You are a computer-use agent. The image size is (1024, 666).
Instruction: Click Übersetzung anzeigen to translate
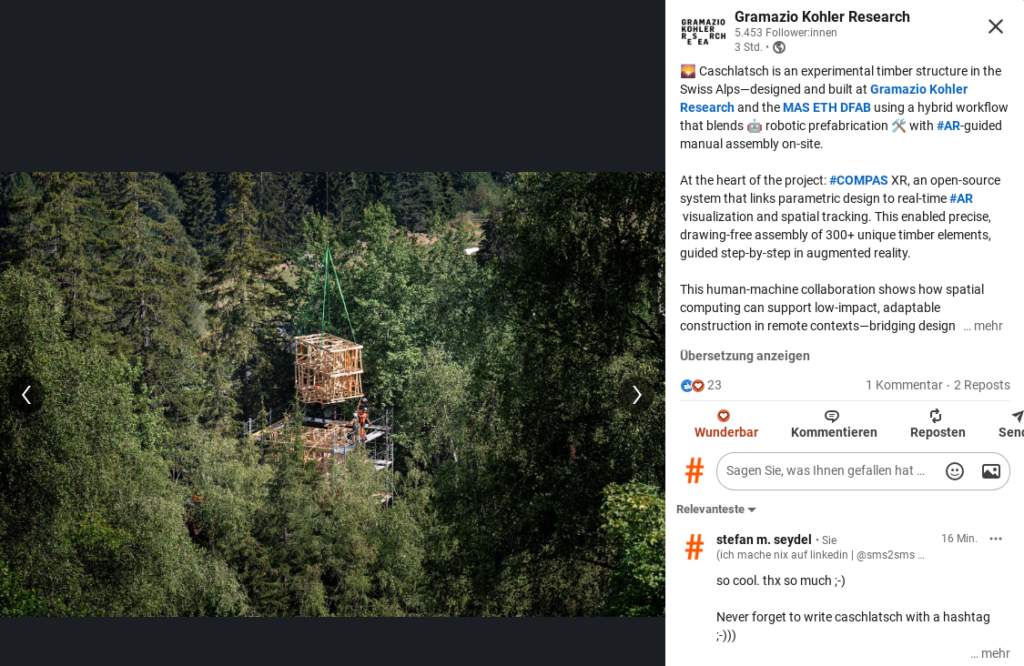coord(744,356)
